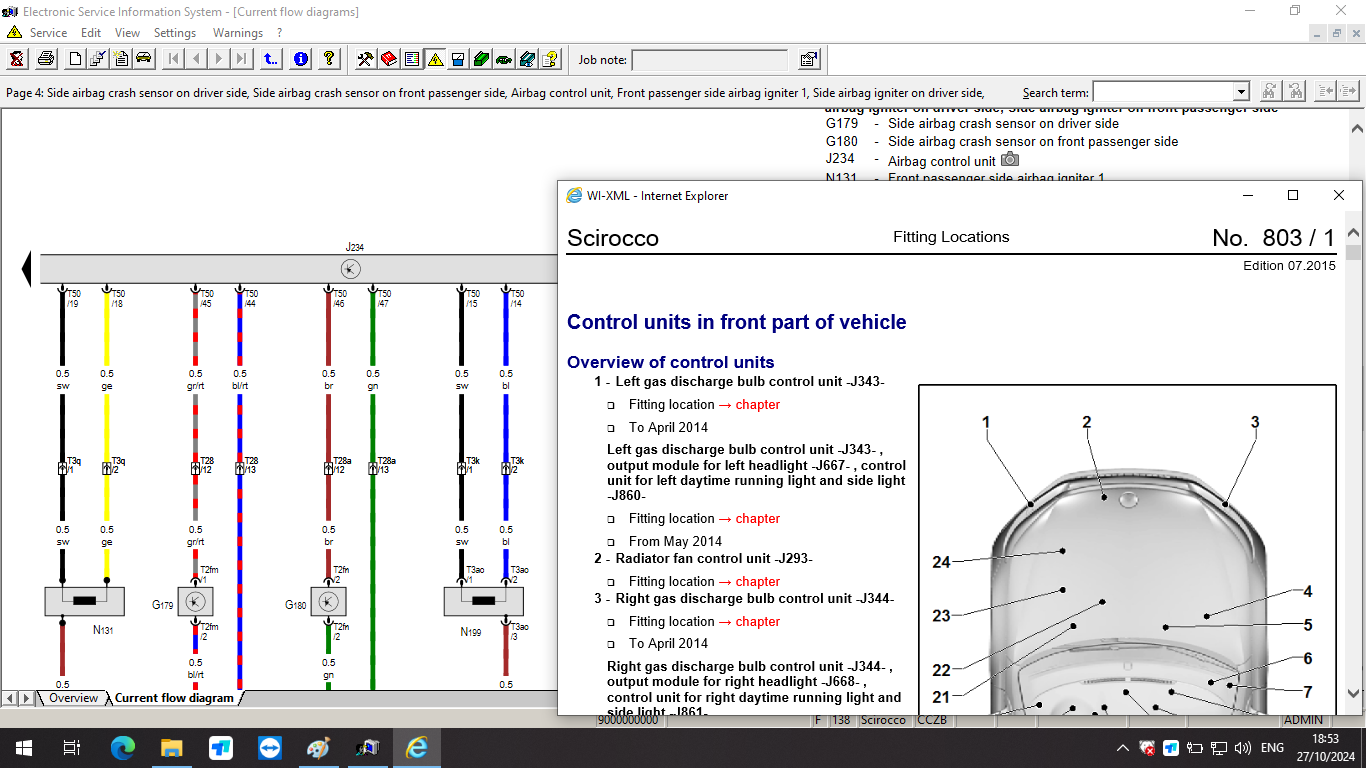This screenshot has width=1366, height=768.
Task: Click the search backward binoculars icon
Action: pos(1296,91)
